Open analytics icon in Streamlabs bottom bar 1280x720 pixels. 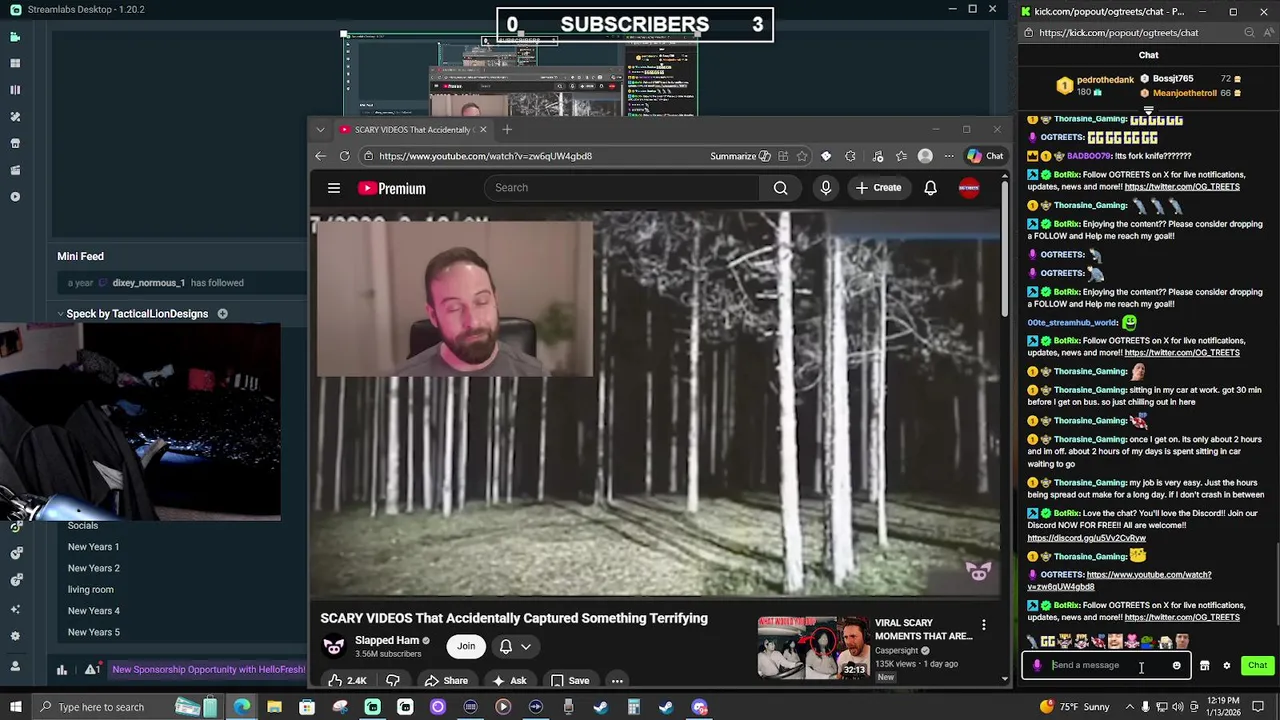(62, 670)
